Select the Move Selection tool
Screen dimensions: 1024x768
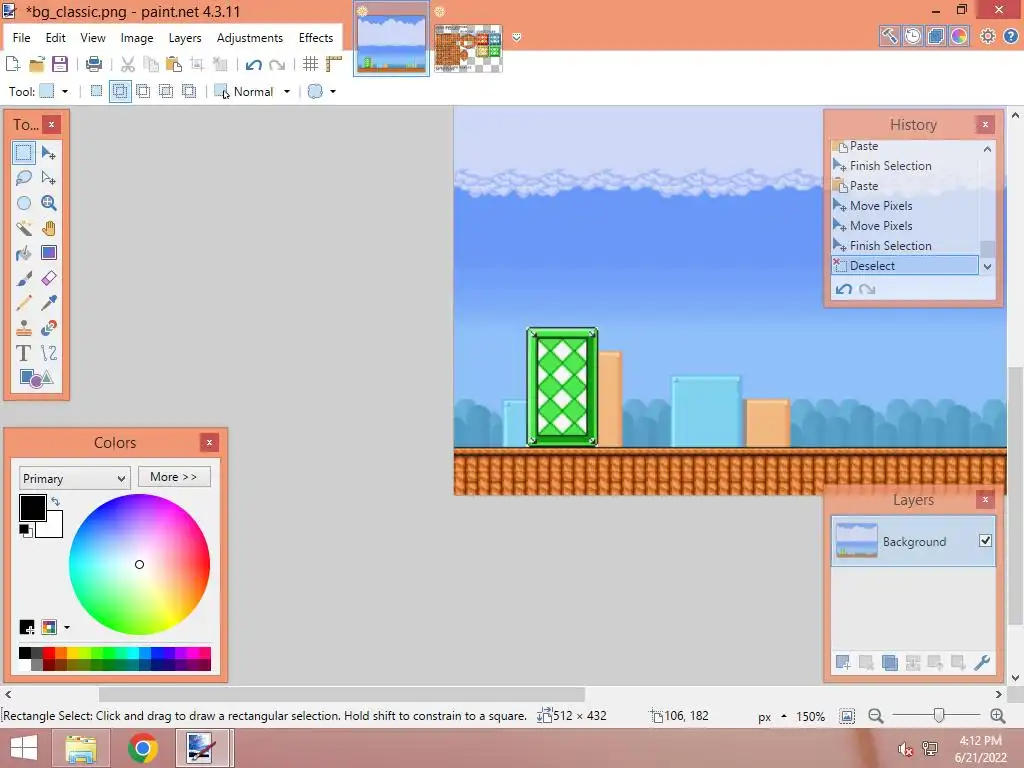(x=48, y=178)
